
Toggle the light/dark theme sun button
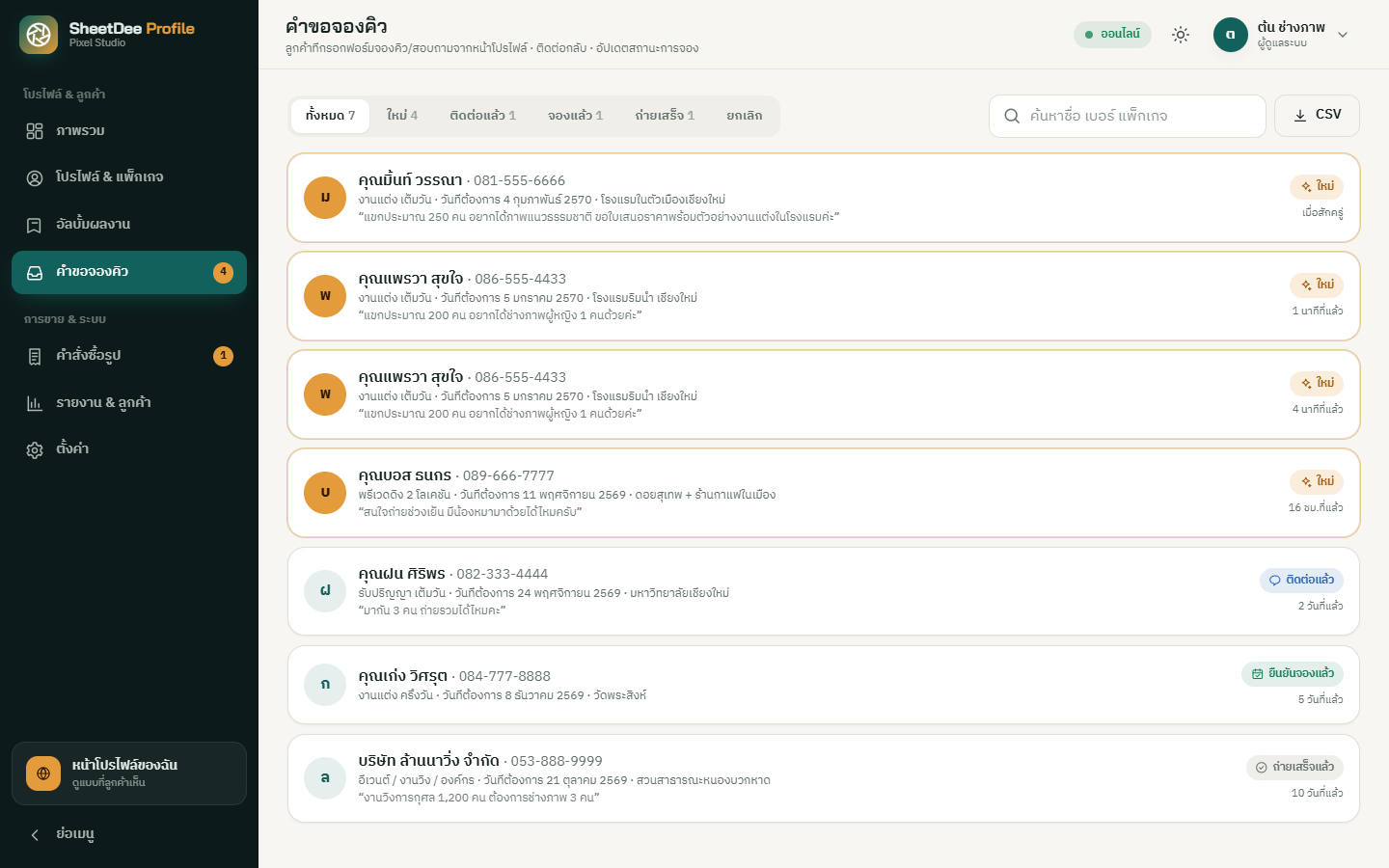point(1181,35)
